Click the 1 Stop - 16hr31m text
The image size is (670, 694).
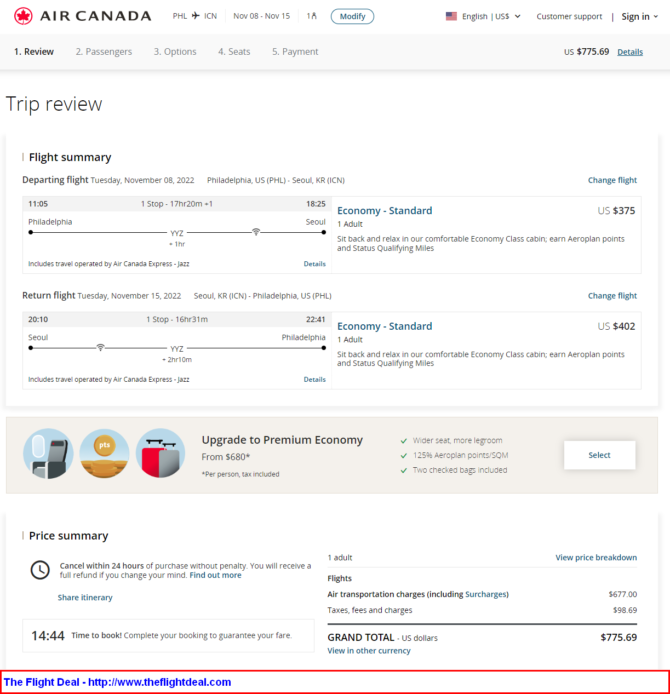click(177, 320)
